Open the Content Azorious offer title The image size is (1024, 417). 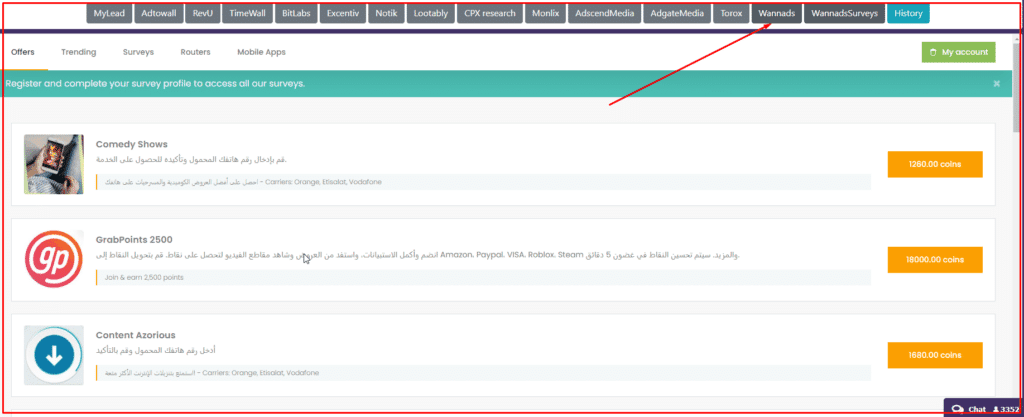(135, 335)
